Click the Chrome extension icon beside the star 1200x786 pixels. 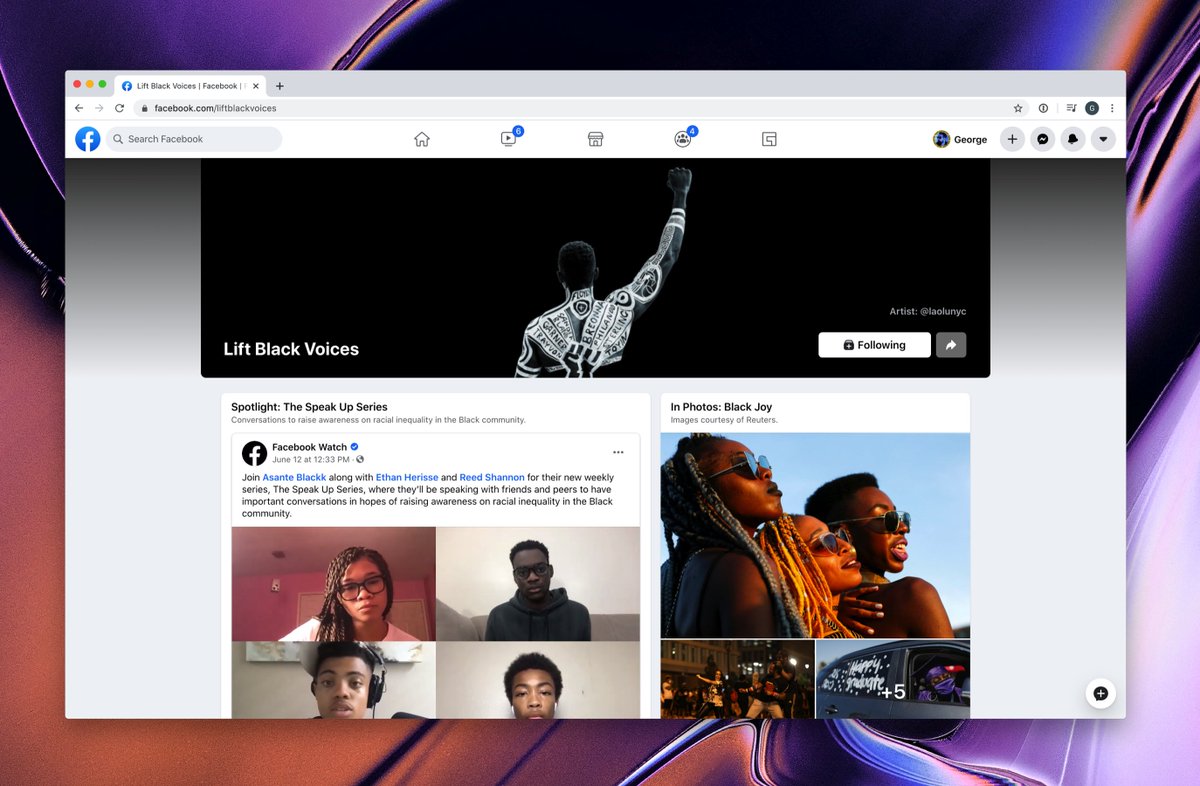pos(1043,108)
